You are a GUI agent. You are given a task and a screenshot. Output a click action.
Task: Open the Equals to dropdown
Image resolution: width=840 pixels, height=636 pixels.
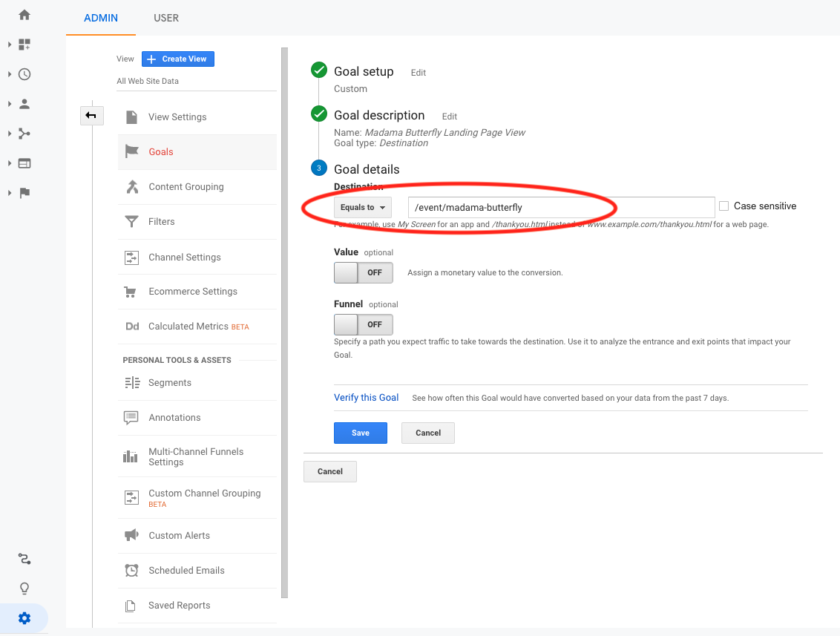[x=363, y=205]
